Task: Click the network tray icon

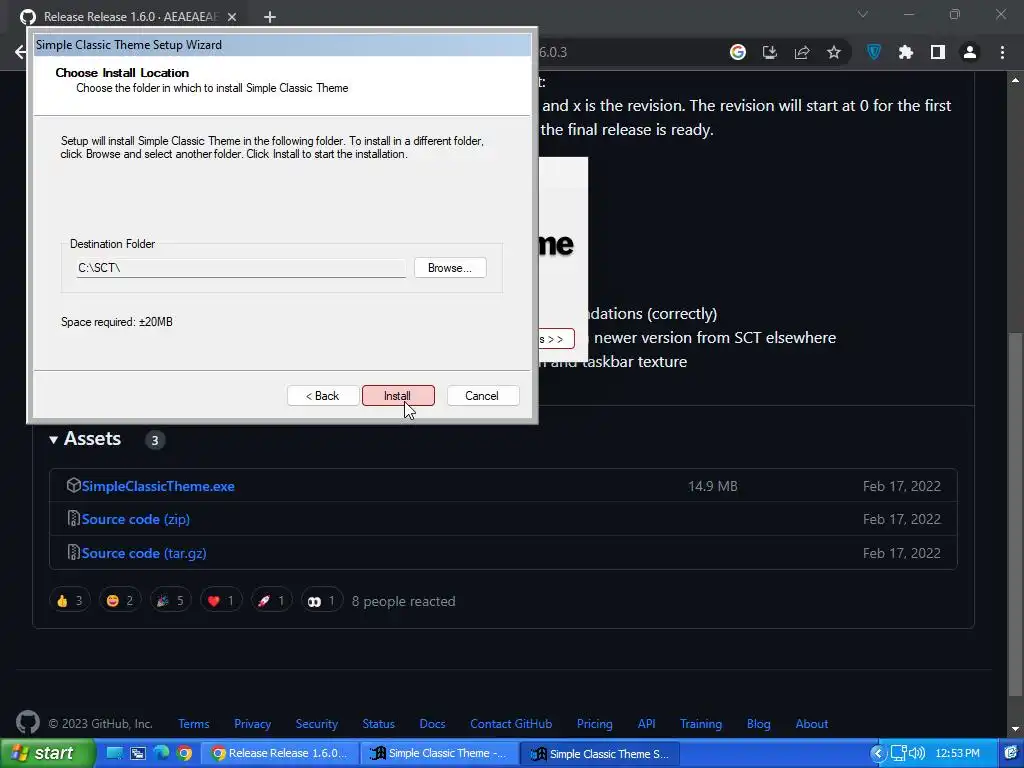Action: pyautogui.click(x=899, y=753)
